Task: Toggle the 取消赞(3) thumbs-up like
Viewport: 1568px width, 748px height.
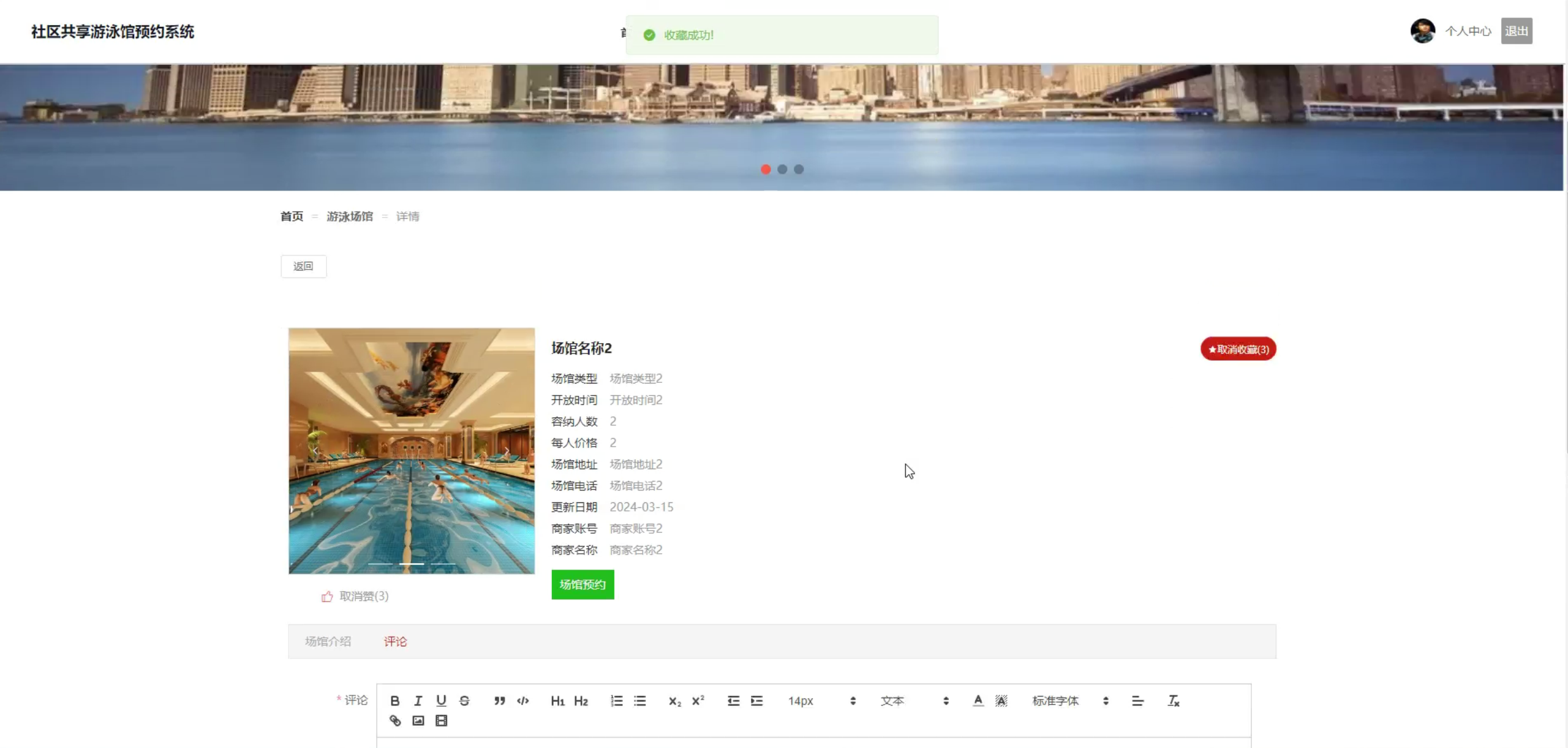Action: 355,597
